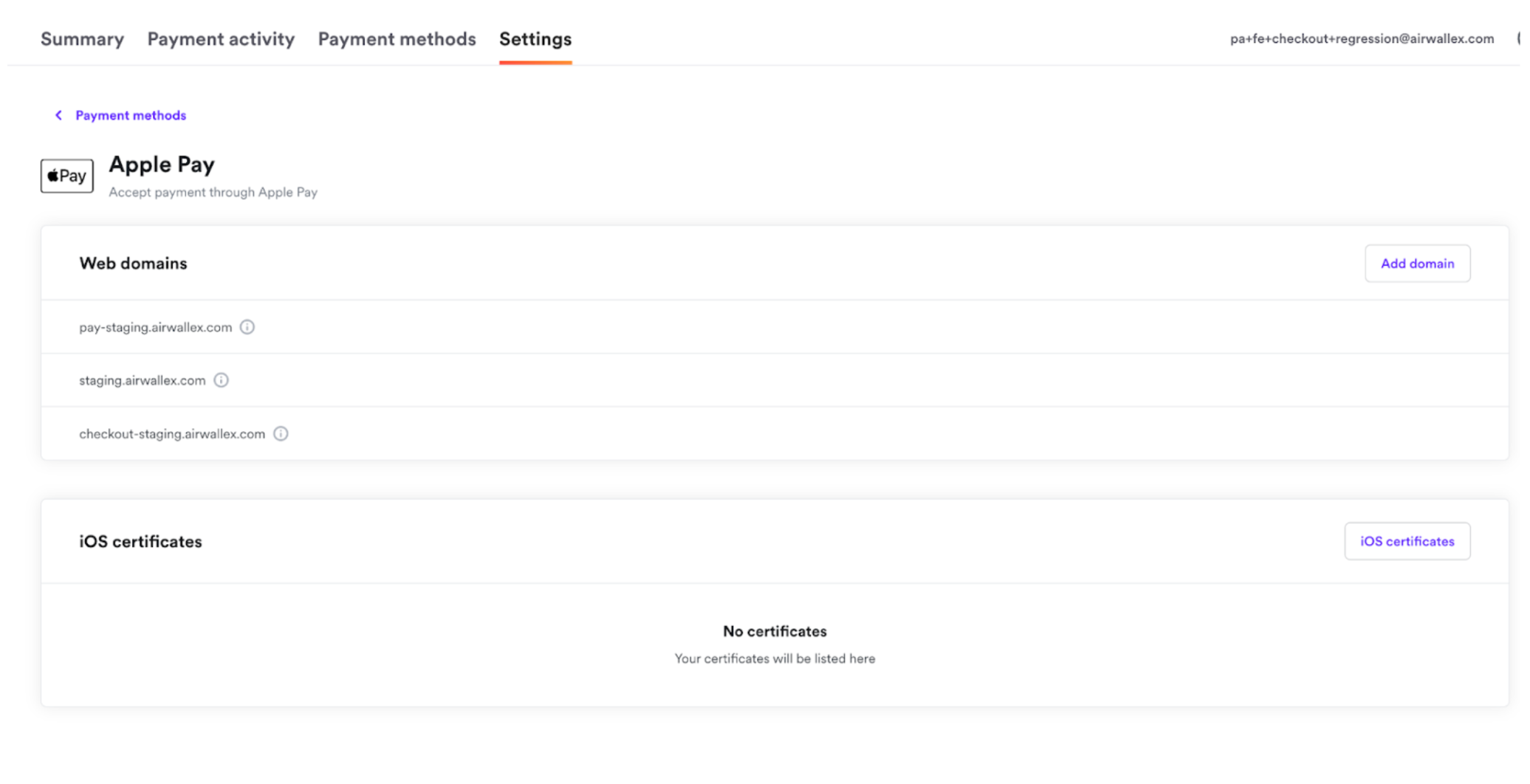
Task: Click the Web domains section heading
Action: point(133,263)
